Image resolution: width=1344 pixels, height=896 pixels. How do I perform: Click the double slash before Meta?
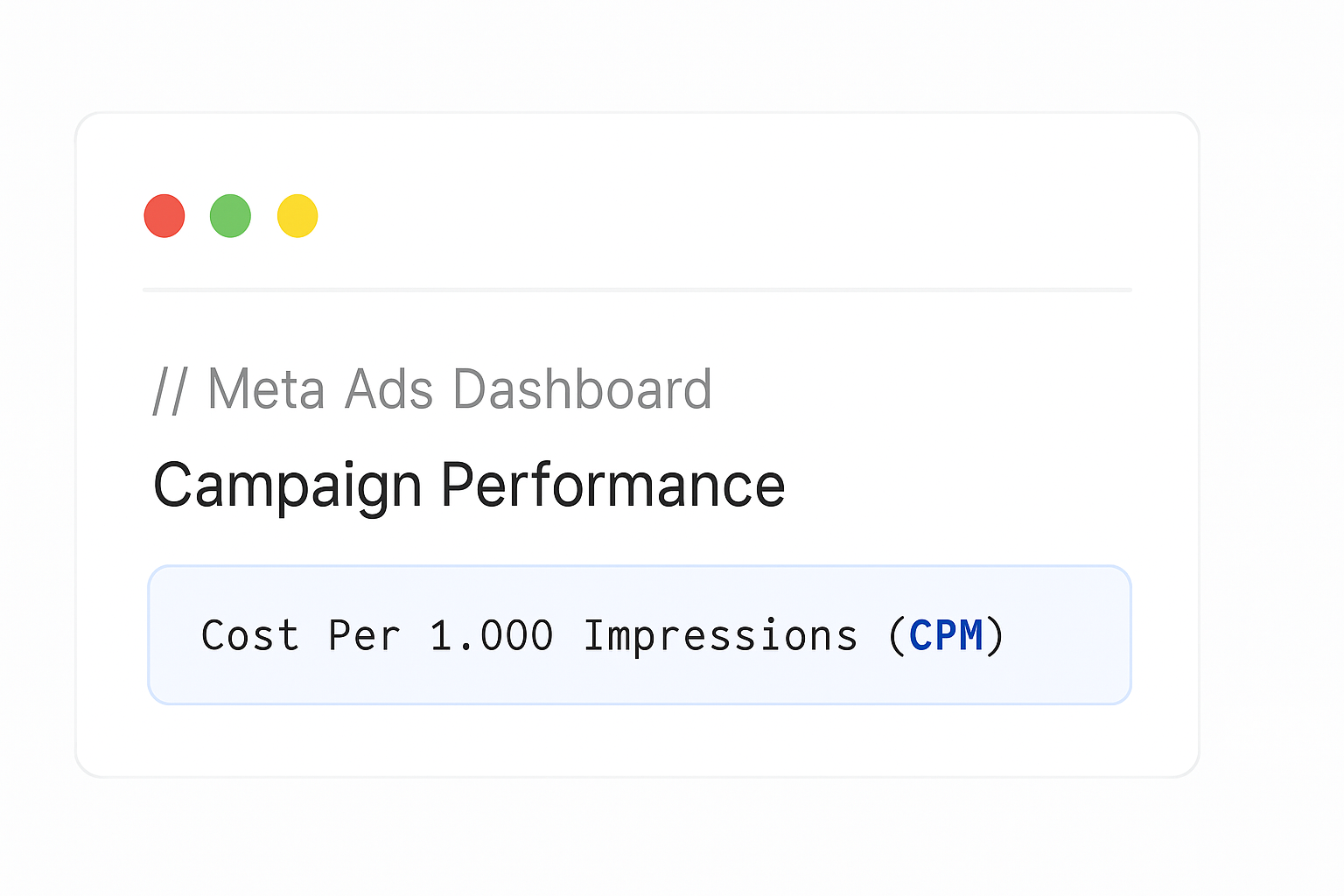170,390
